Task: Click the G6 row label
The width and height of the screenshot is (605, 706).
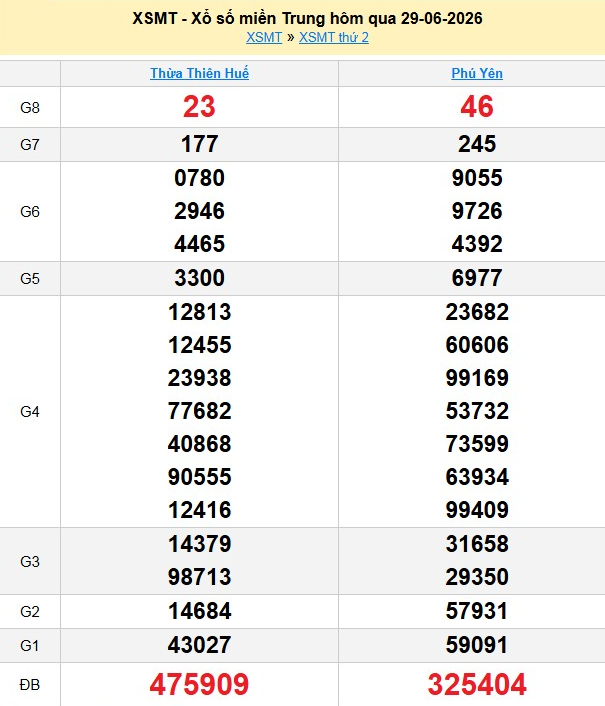Action: pyautogui.click(x=30, y=211)
